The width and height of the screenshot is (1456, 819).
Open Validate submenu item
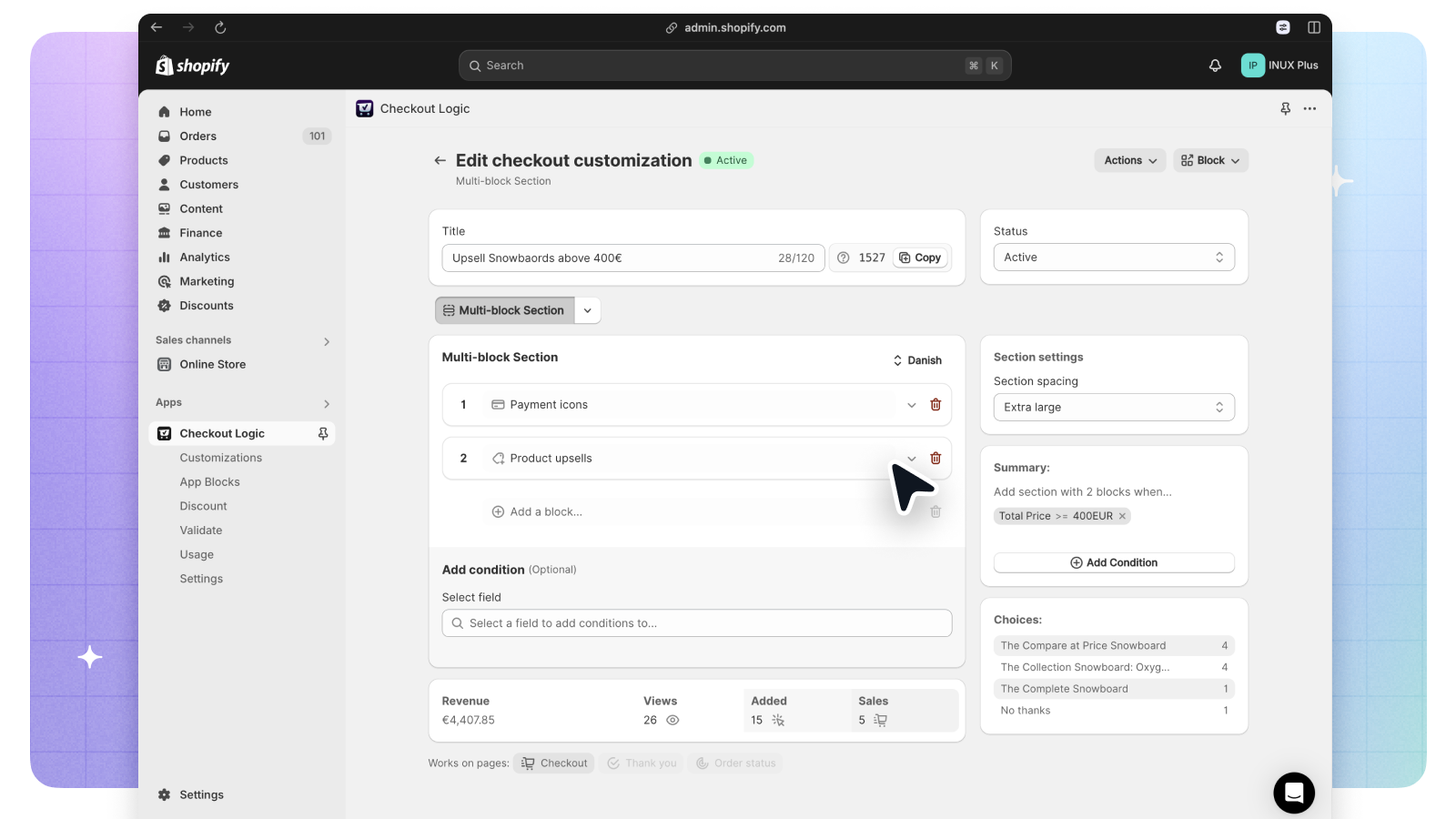(x=201, y=531)
